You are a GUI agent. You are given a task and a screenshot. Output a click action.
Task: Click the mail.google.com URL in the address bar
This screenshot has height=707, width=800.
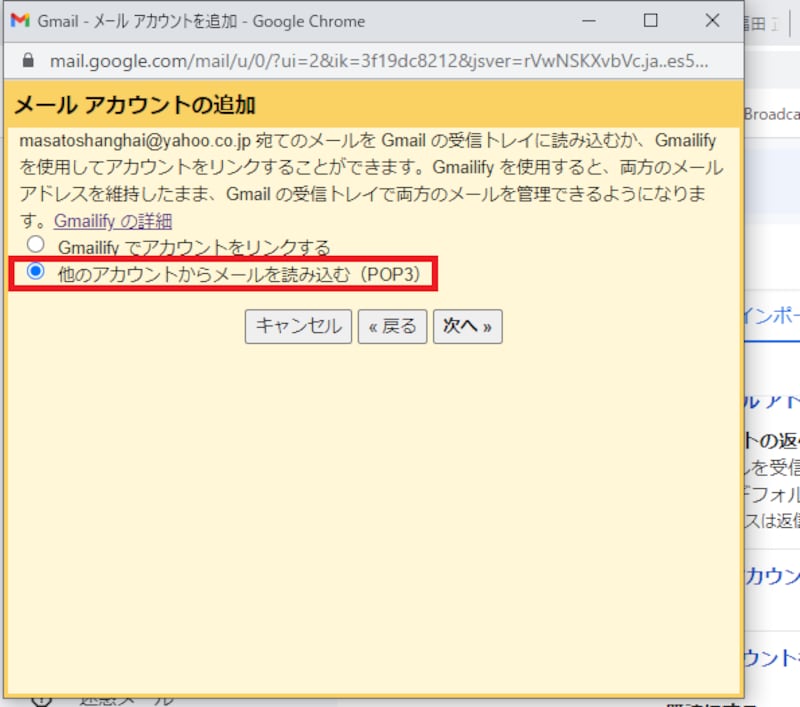coord(380,60)
